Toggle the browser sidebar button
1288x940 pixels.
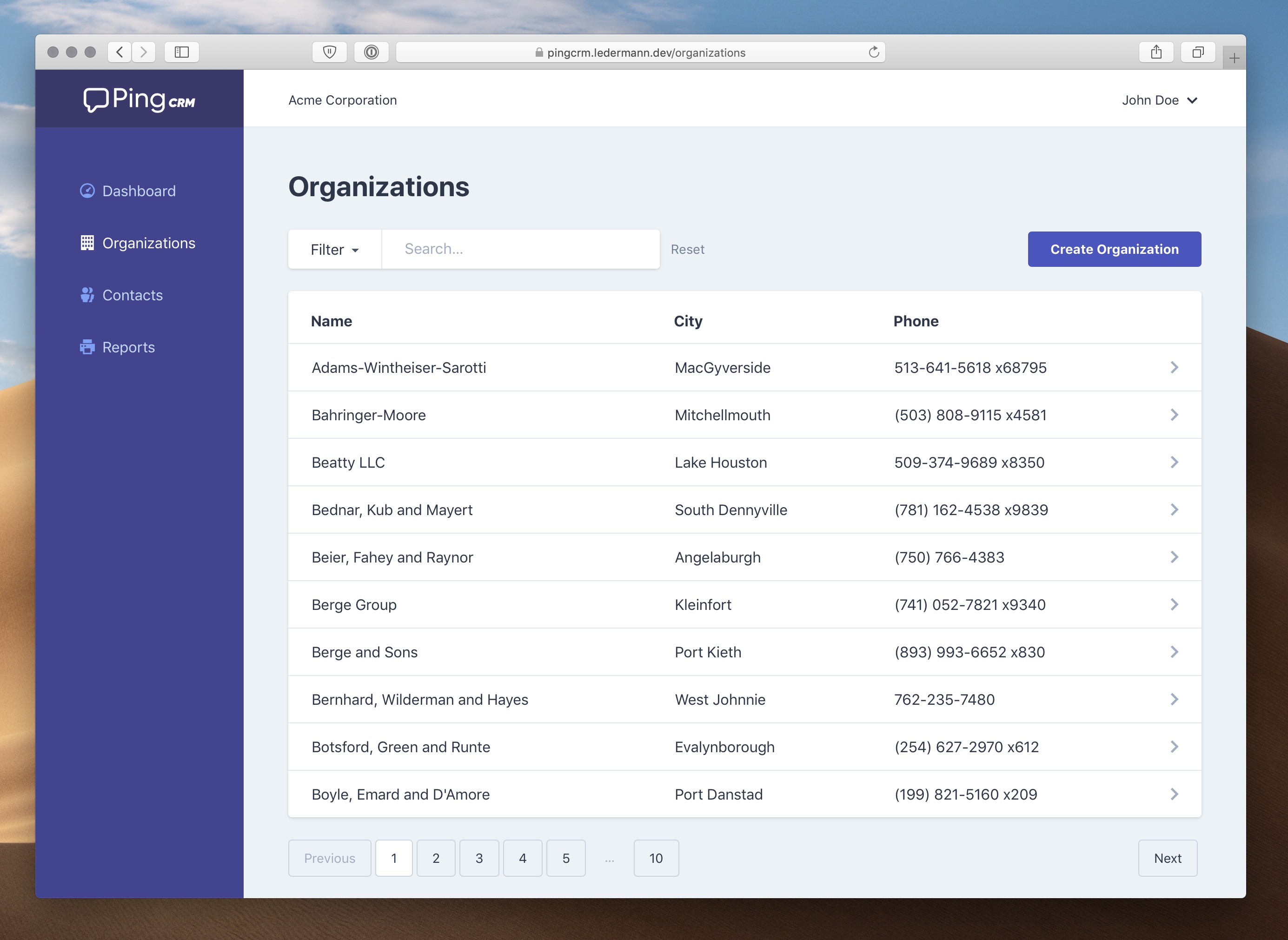coord(181,52)
